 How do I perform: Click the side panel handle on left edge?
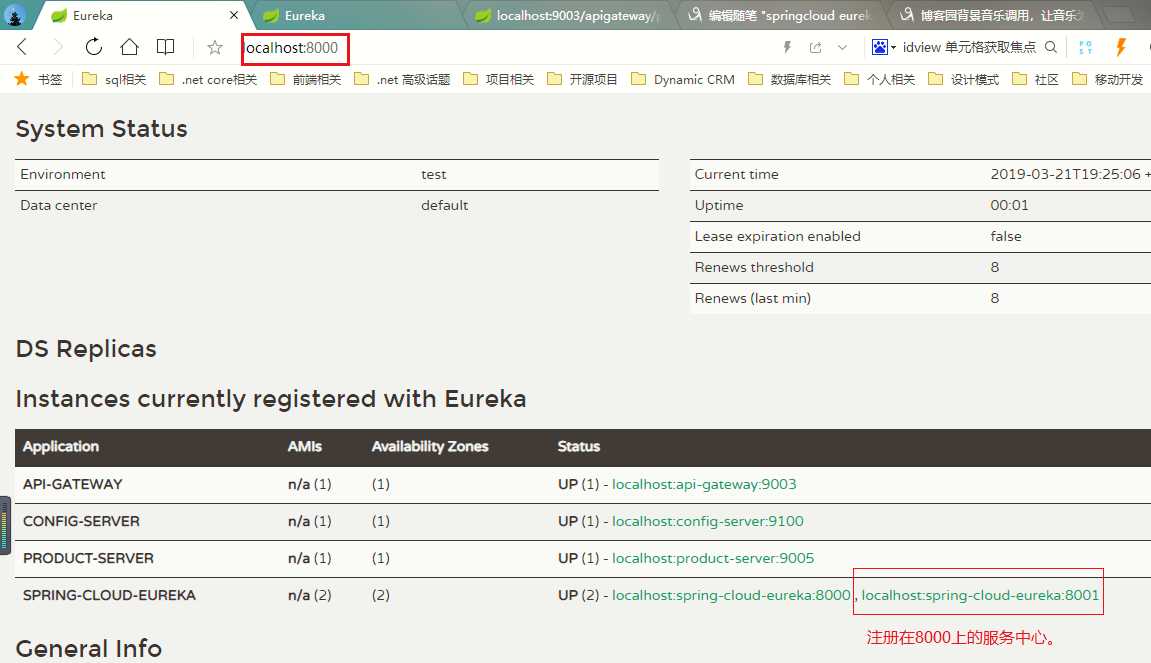(5, 526)
